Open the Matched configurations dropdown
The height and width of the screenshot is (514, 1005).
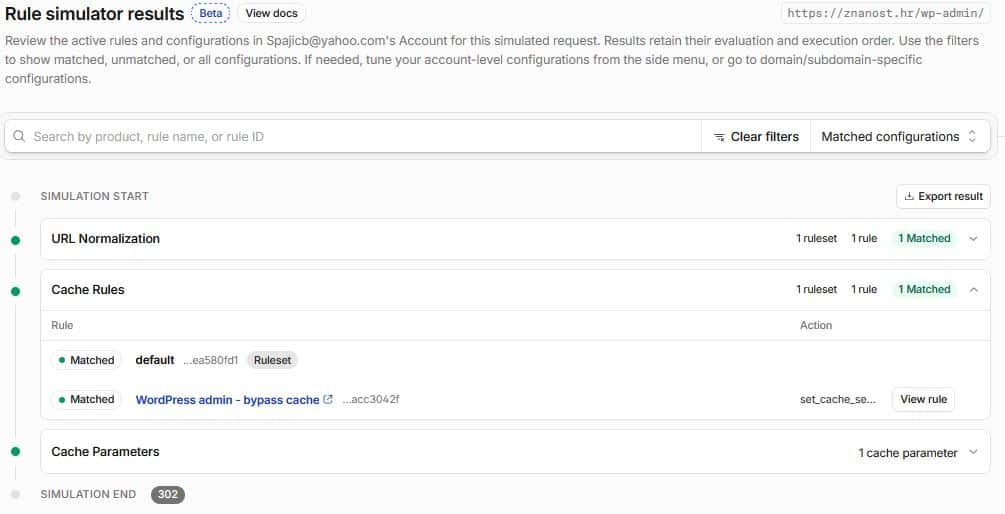click(x=899, y=137)
